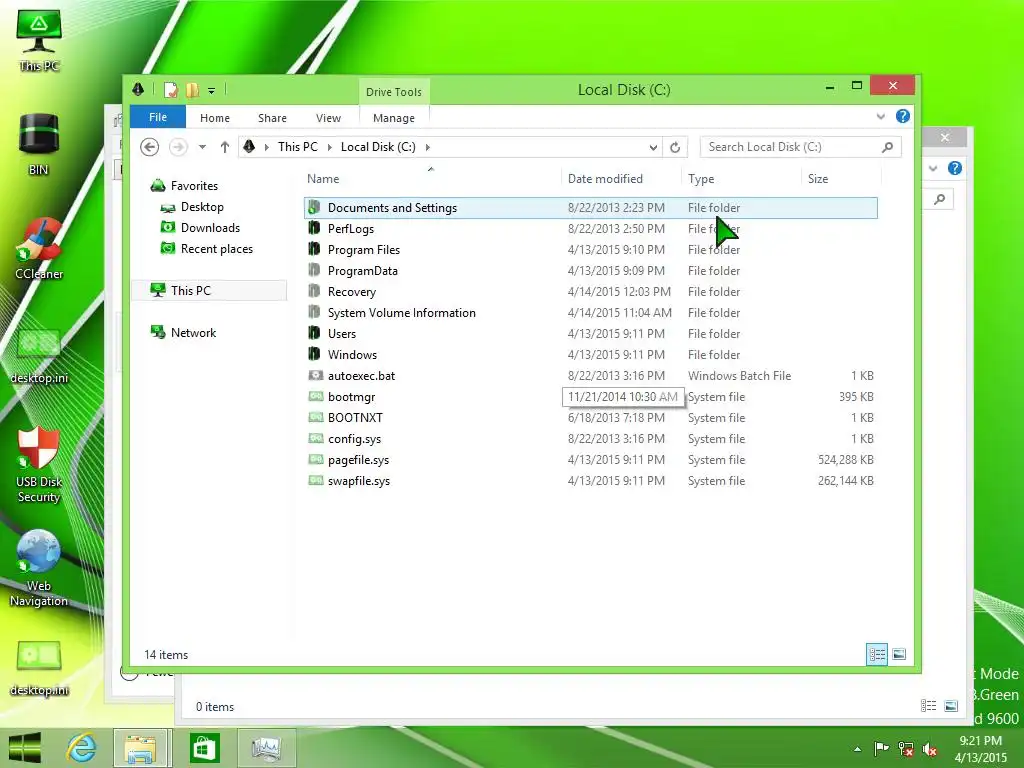
Task: Click the Action Center flag icon
Action: (881, 748)
